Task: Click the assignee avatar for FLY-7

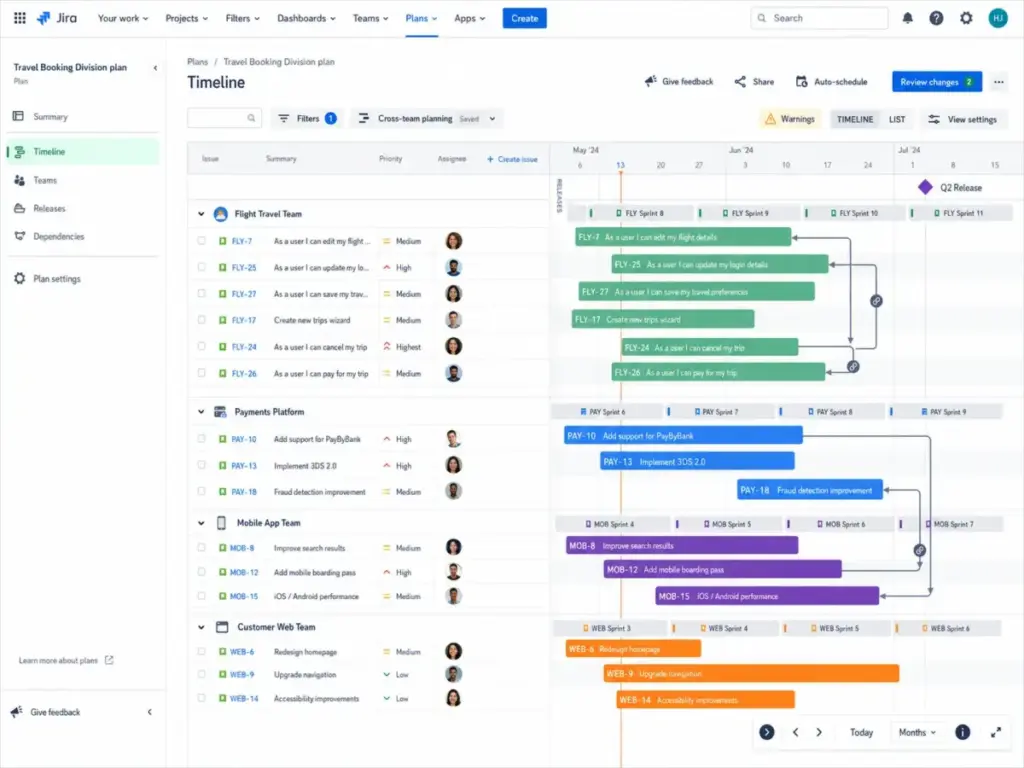Action: click(454, 241)
